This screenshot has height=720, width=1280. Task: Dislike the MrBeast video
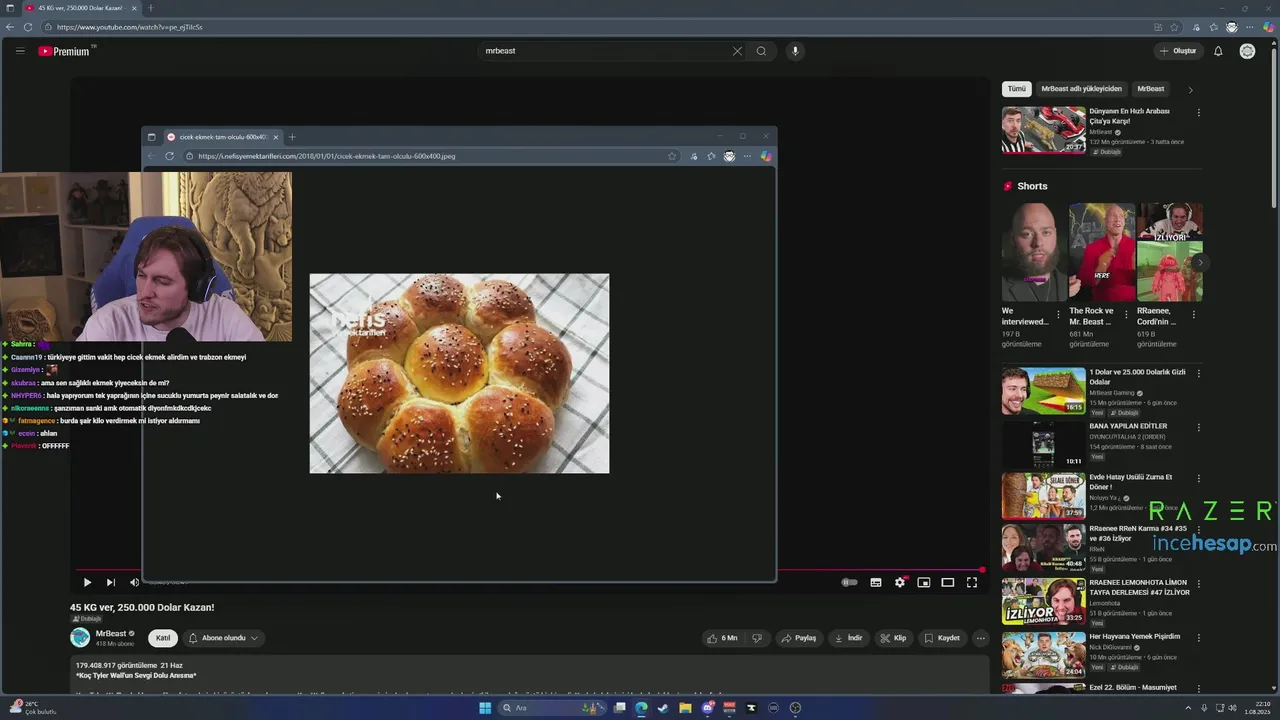coord(757,638)
